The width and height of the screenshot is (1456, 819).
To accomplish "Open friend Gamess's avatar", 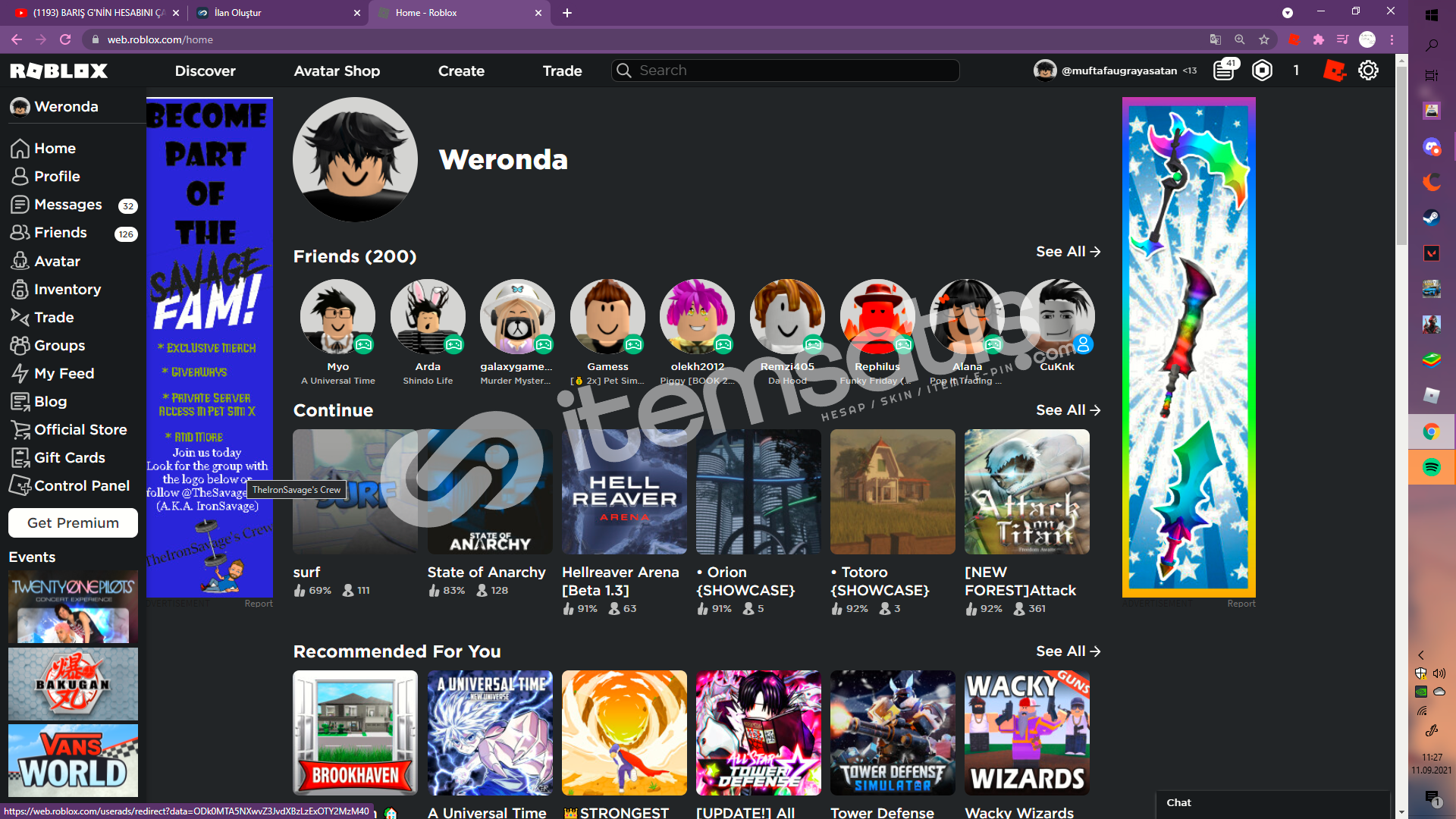I will [607, 316].
